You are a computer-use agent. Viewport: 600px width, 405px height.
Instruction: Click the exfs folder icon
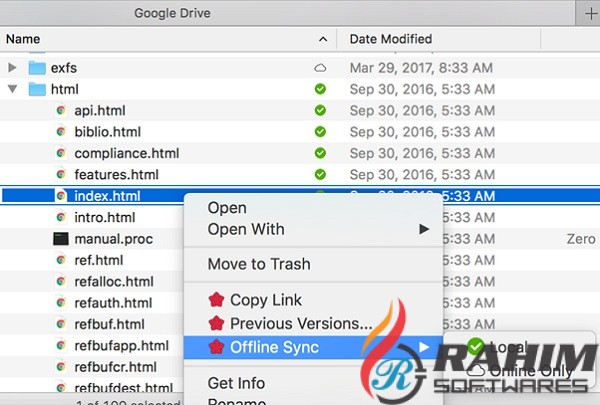click(37, 68)
